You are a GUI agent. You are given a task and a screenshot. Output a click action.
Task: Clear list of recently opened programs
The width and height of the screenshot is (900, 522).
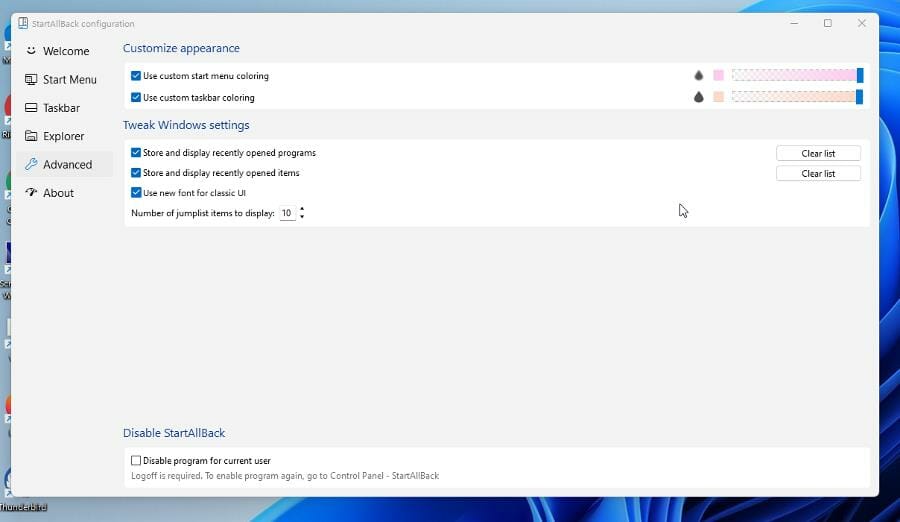coord(818,153)
